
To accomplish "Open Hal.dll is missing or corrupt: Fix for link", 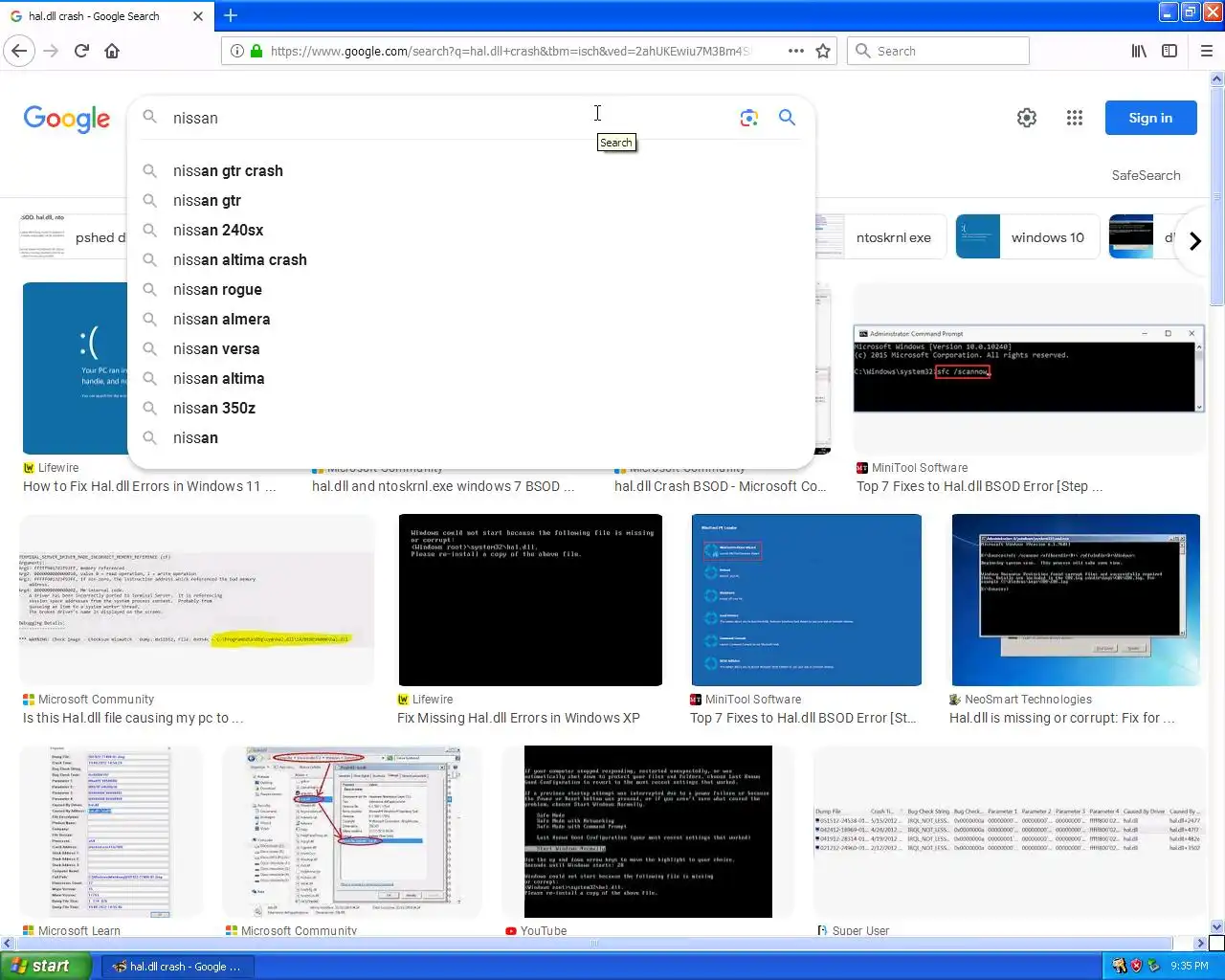I will coord(1062,718).
